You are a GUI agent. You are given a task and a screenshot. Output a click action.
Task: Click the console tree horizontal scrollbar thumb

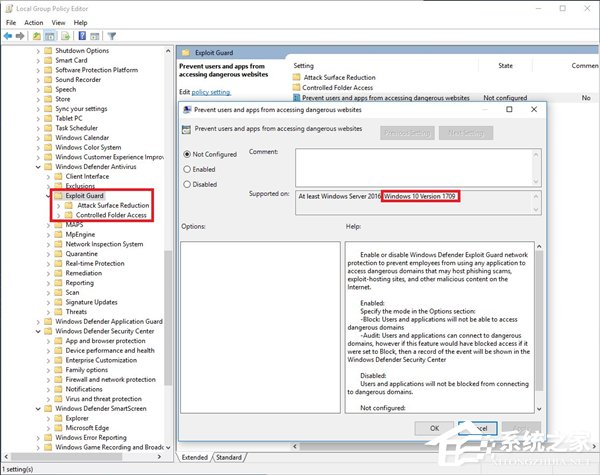[x=67, y=457]
